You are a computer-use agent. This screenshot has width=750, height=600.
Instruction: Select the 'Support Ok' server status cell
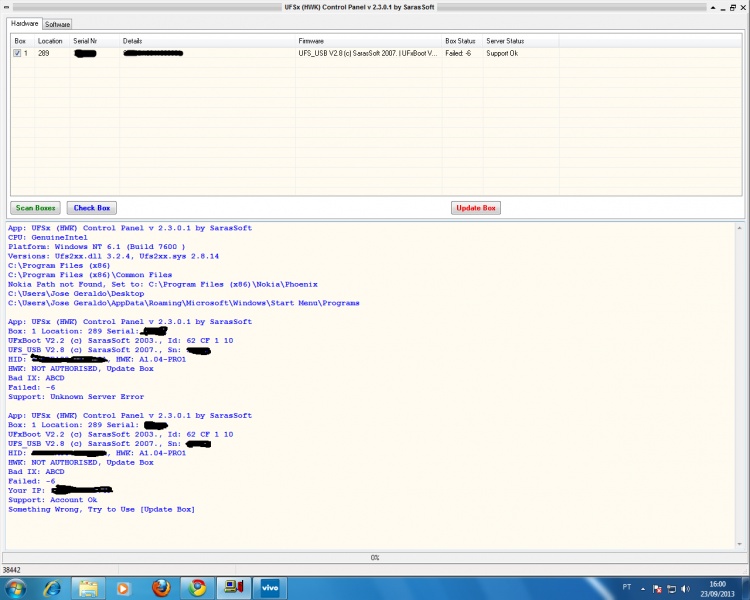point(502,53)
